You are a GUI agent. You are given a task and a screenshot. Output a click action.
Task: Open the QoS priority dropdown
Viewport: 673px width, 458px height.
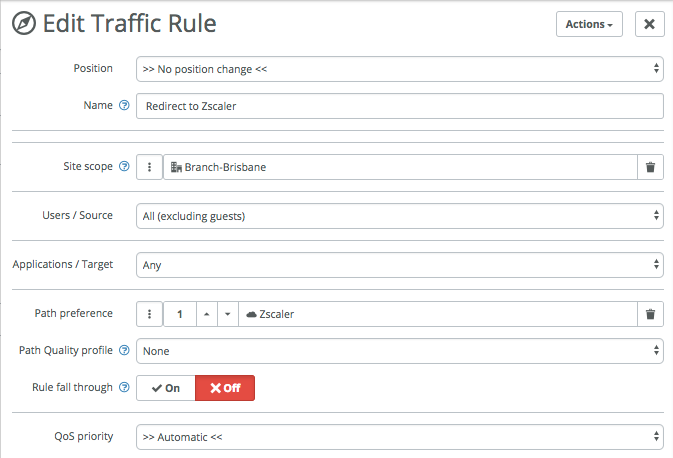[400, 437]
